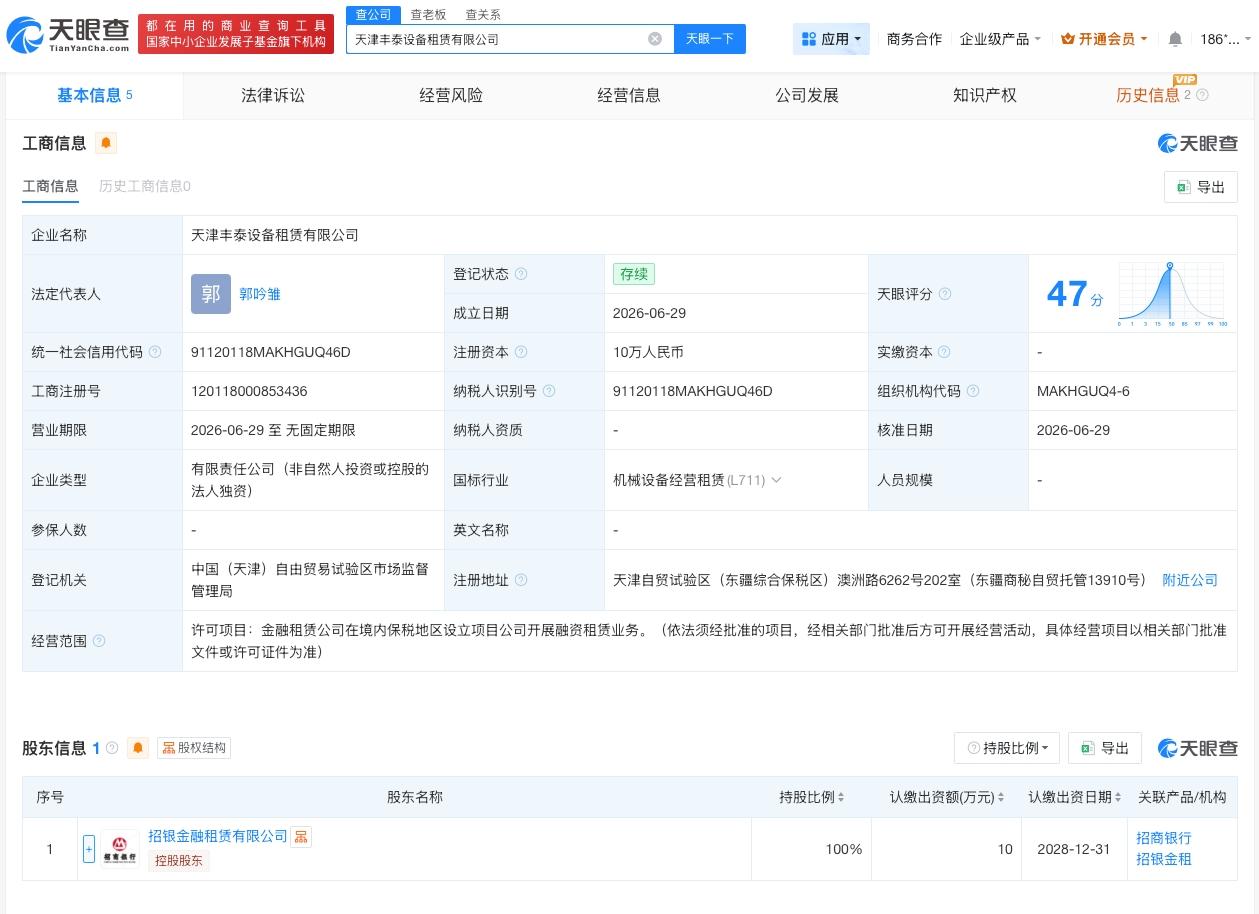
Task: Expand shareholder row with plus button
Action: tap(89, 849)
